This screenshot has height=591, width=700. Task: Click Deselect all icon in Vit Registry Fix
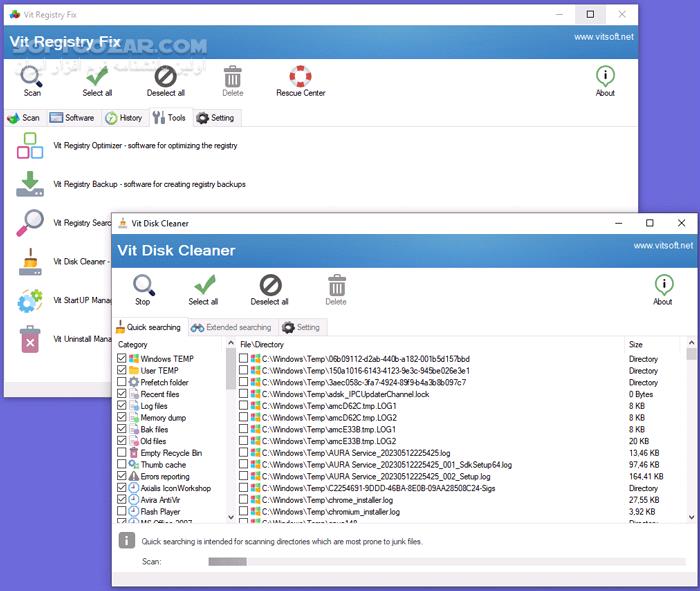[x=166, y=76]
